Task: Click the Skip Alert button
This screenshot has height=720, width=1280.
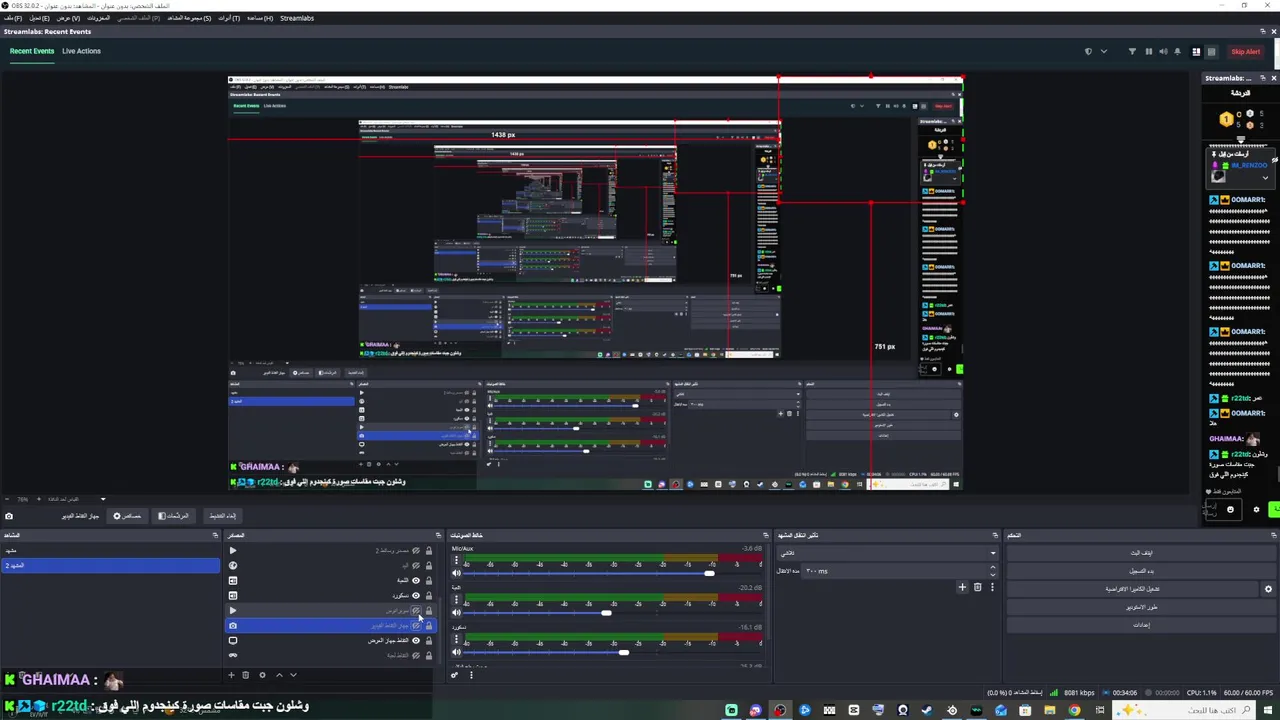Action: 1245,52
